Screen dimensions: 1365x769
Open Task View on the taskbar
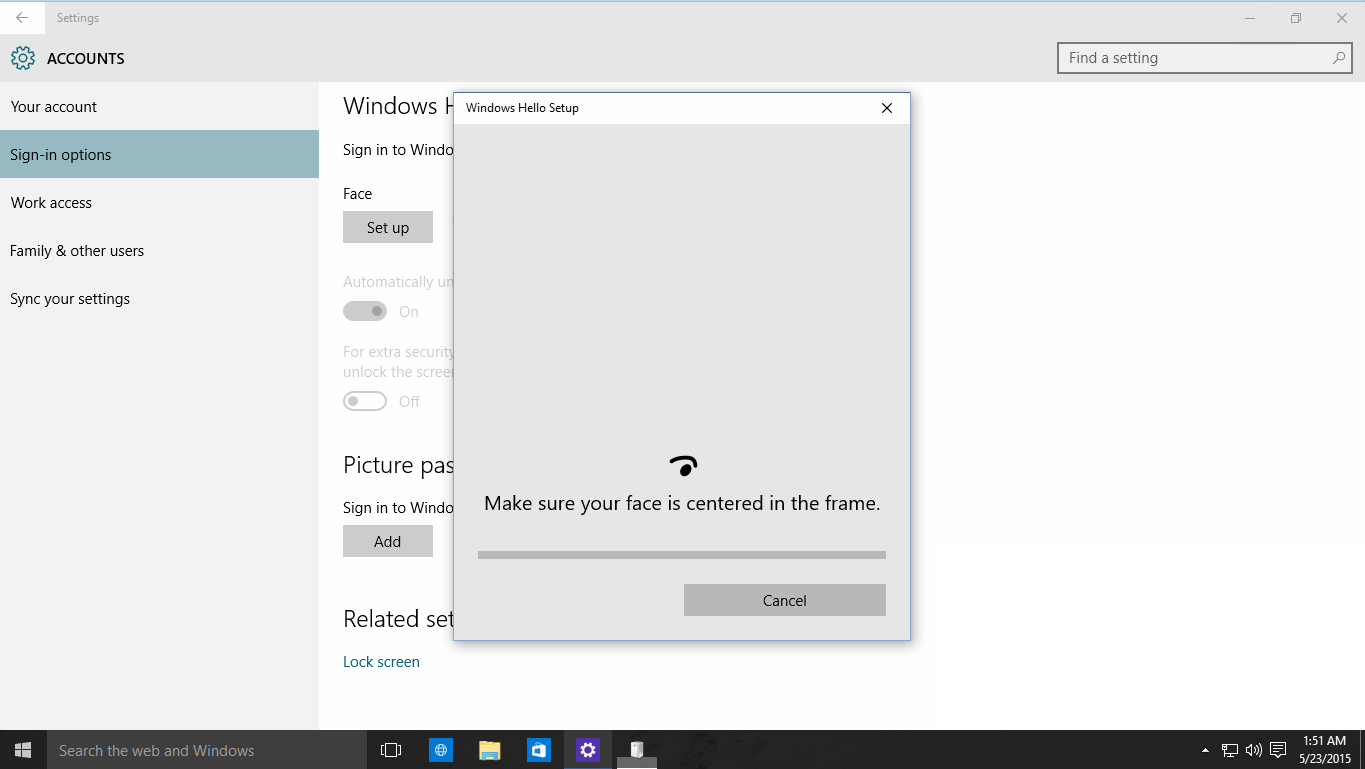click(391, 750)
